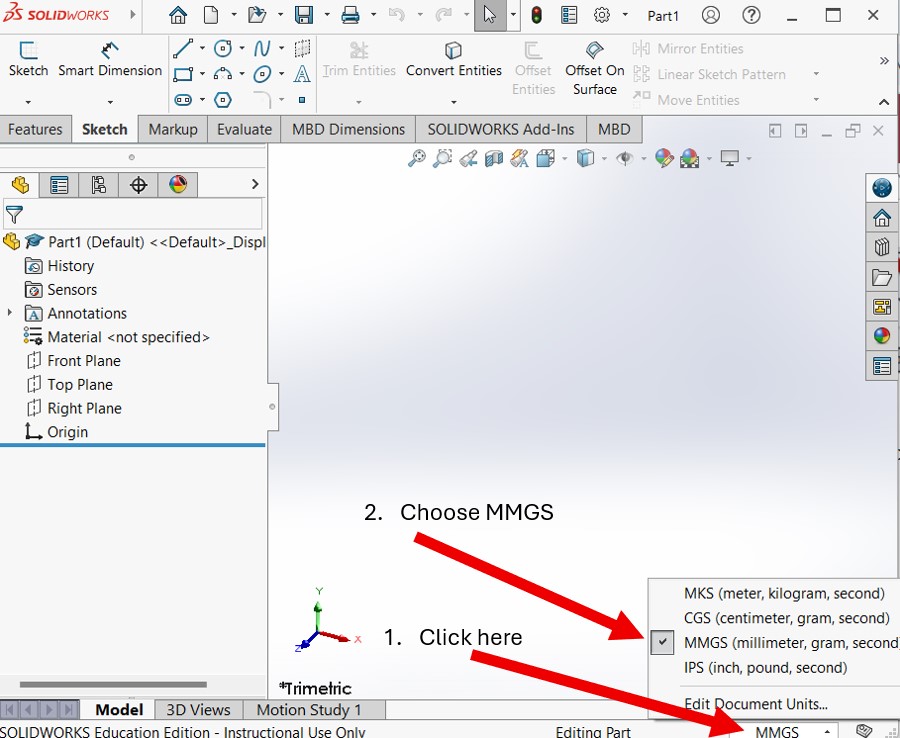Open the MMGS unit system dropdown
The image size is (900, 738).
(791, 732)
